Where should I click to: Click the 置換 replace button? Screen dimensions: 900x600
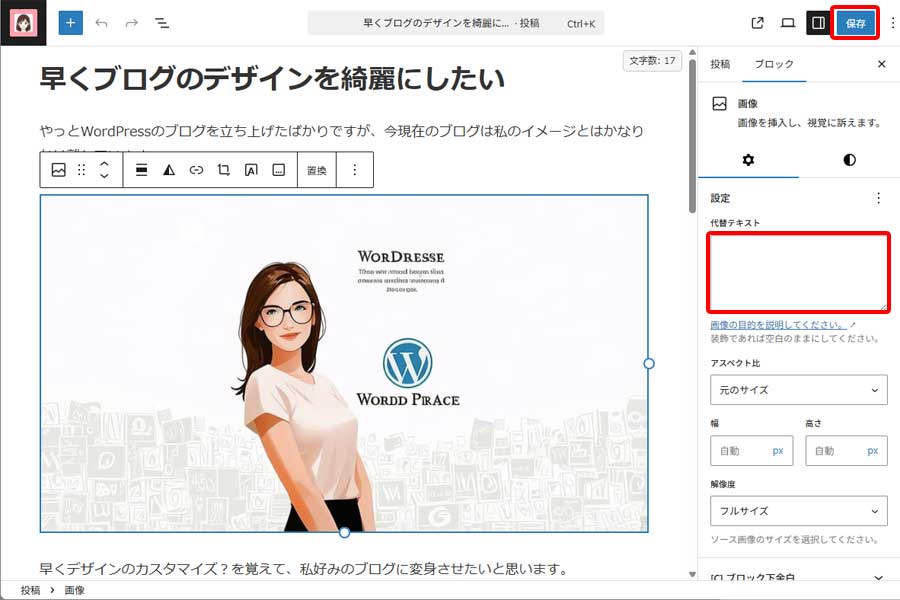[x=316, y=170]
